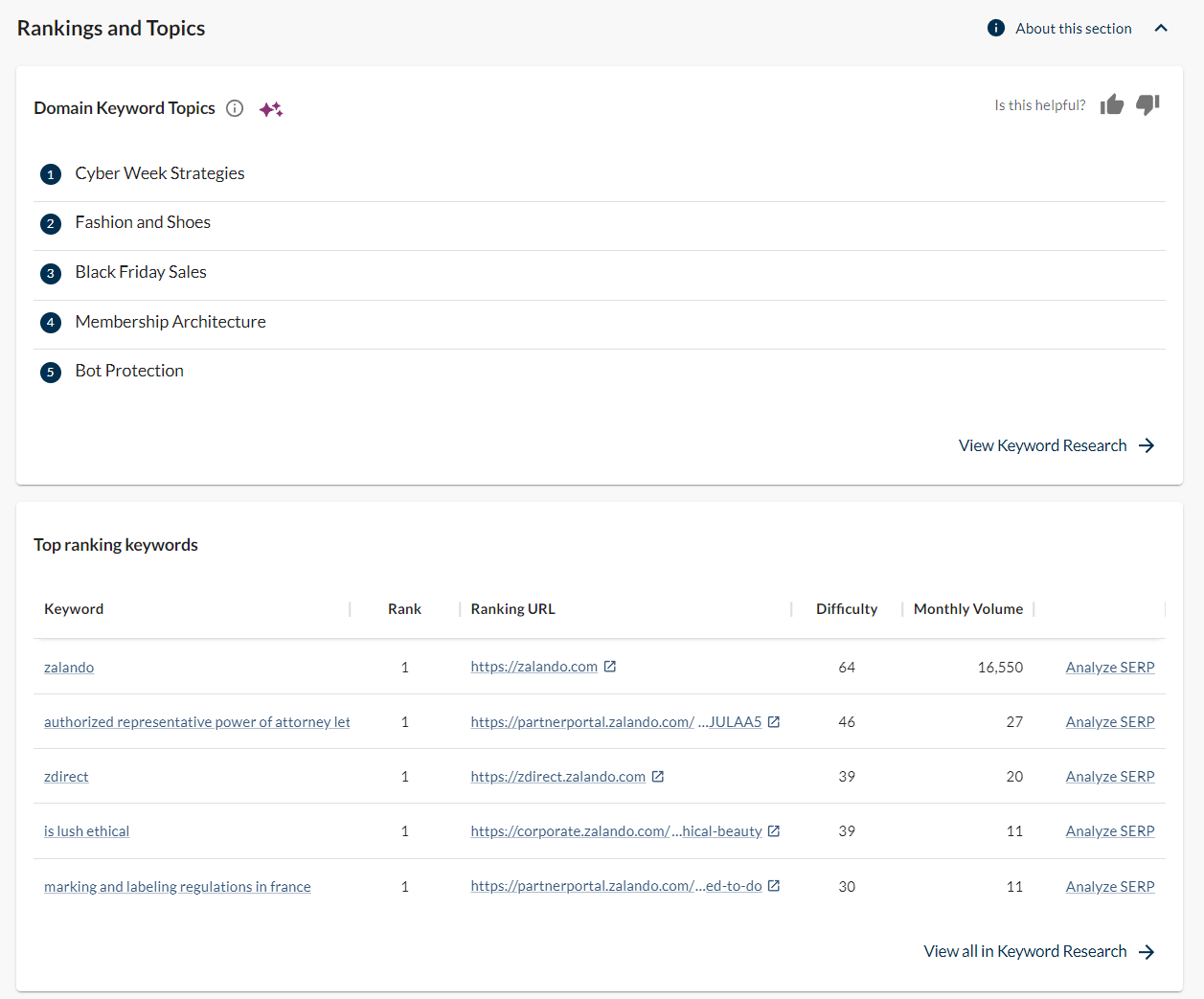The width and height of the screenshot is (1204, 999).
Task: Visit the https://zdirect.zalando.com ranking URL
Action: coord(557,777)
